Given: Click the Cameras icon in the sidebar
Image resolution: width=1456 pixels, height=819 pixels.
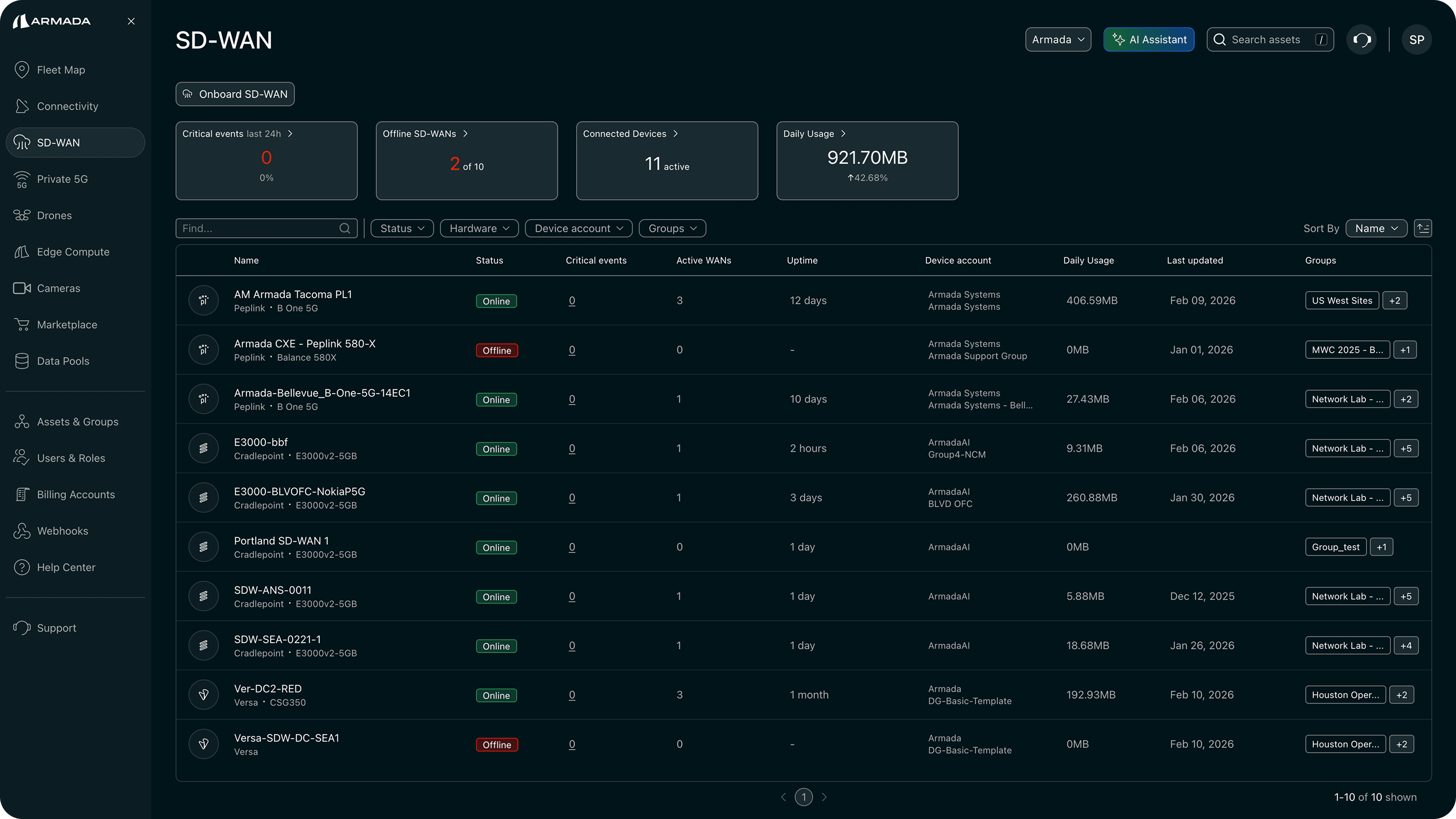Looking at the screenshot, I should tap(21, 288).
